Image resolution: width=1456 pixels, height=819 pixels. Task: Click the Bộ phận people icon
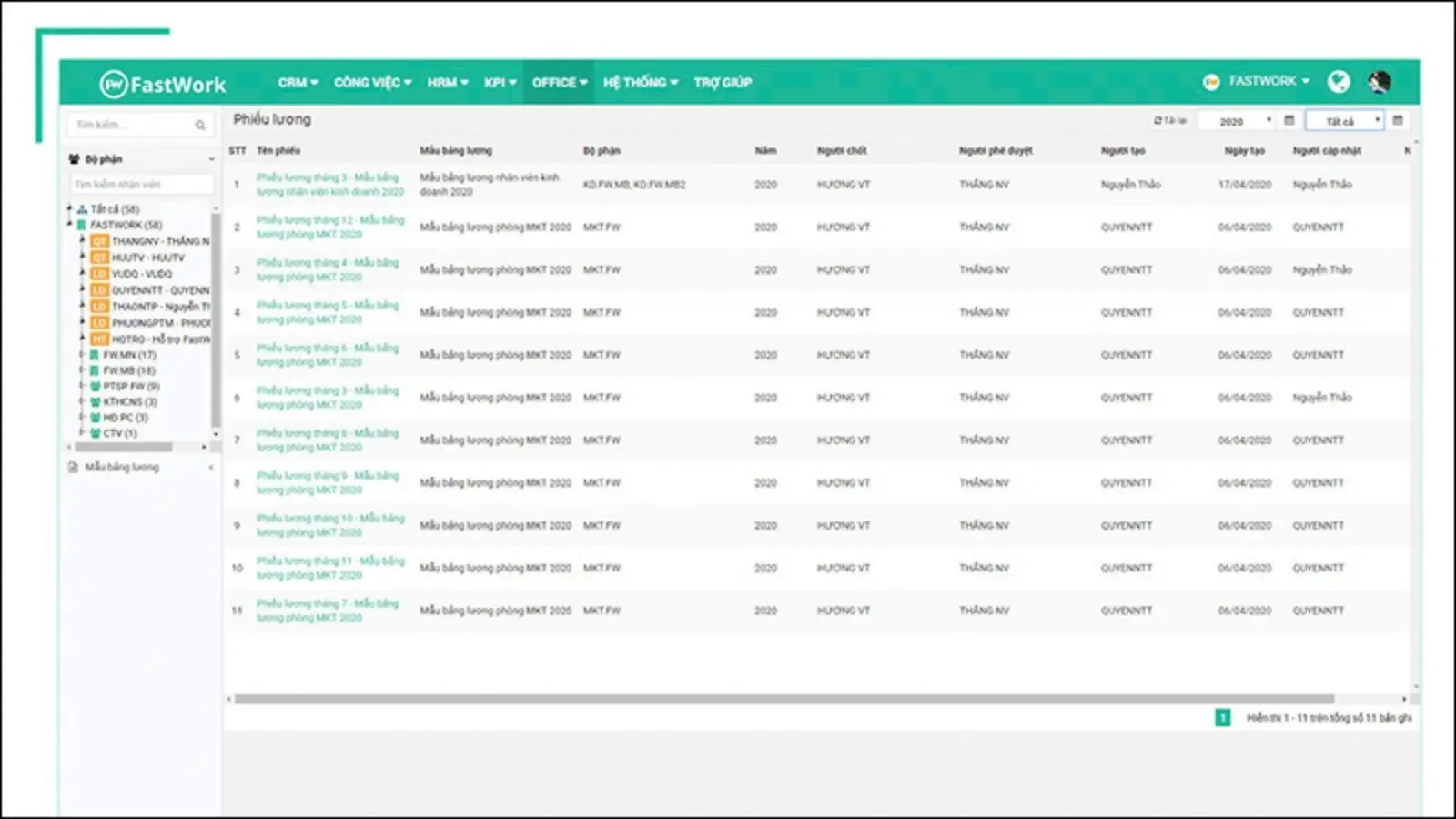tap(75, 158)
